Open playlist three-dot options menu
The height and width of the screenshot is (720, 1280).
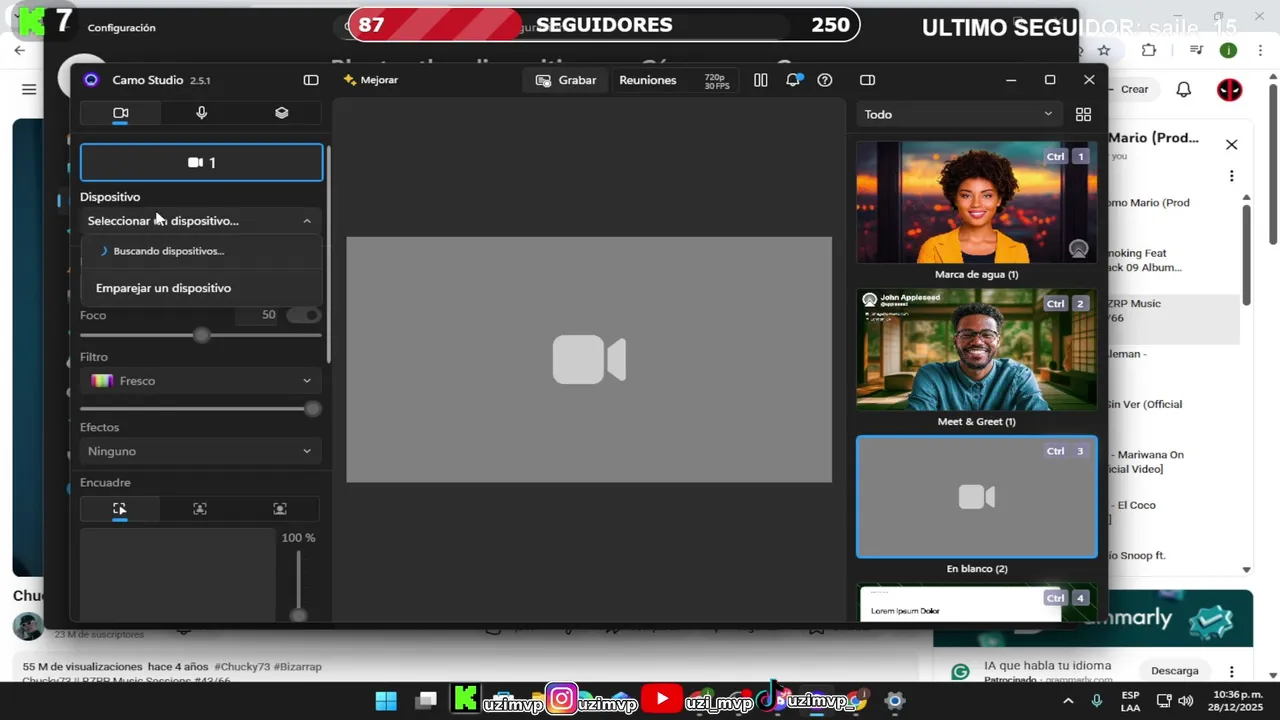point(1232,176)
